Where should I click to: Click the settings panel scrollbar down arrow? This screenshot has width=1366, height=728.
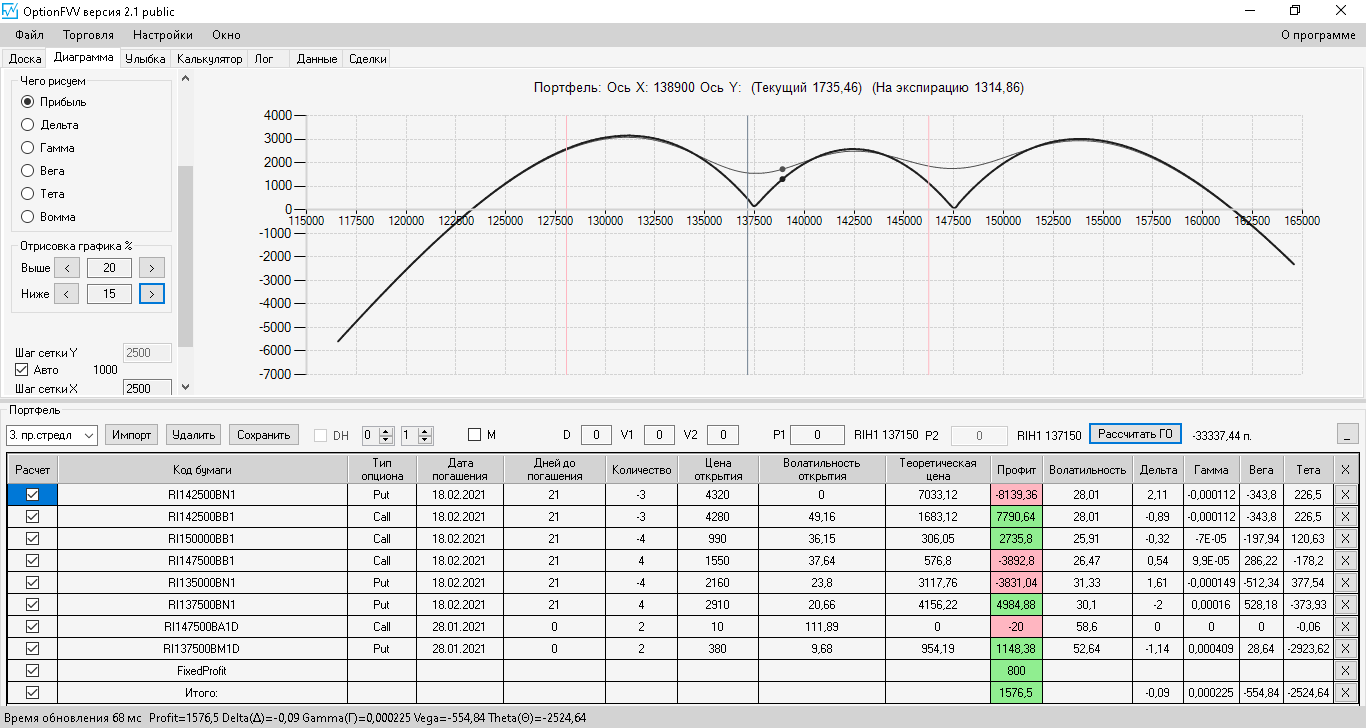tap(185, 387)
